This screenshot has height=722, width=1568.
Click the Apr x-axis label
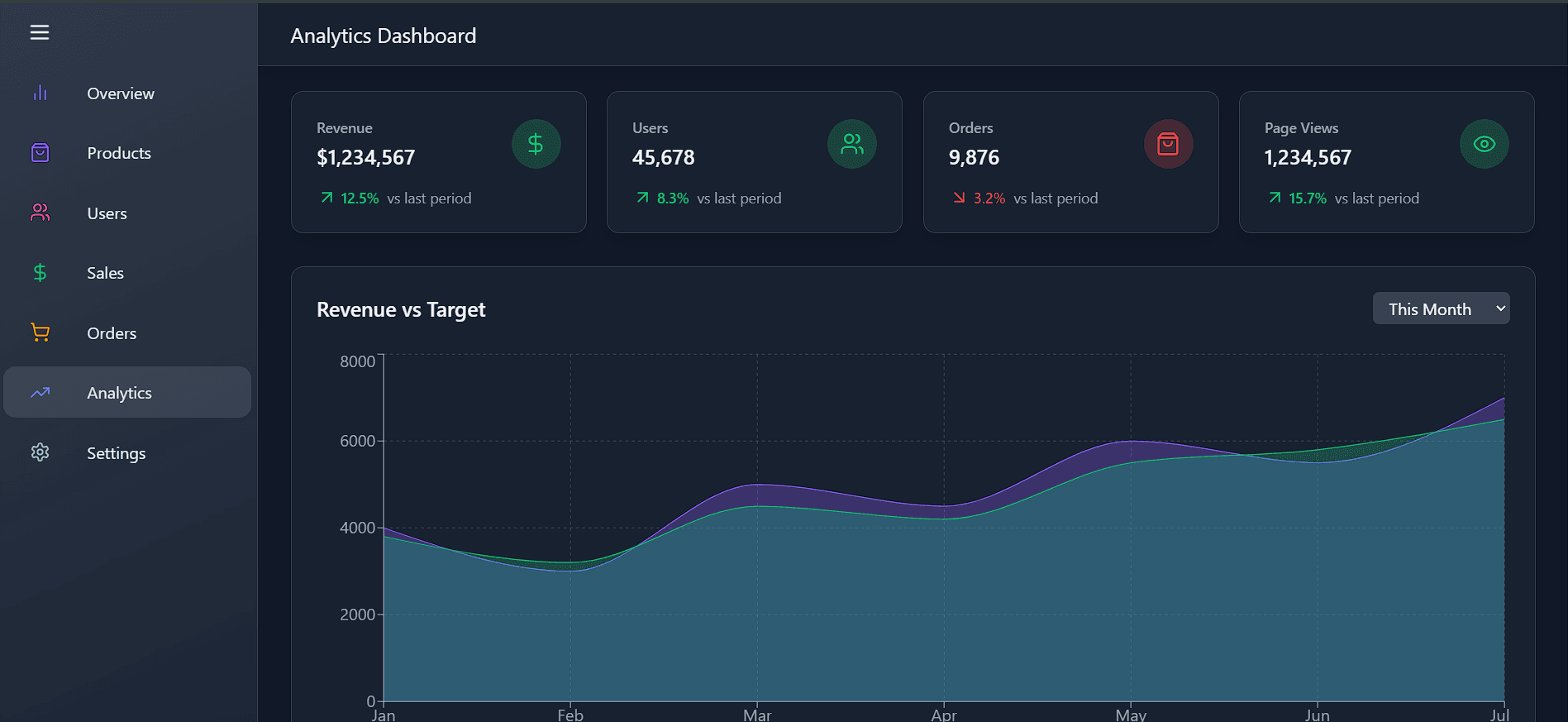point(944,715)
